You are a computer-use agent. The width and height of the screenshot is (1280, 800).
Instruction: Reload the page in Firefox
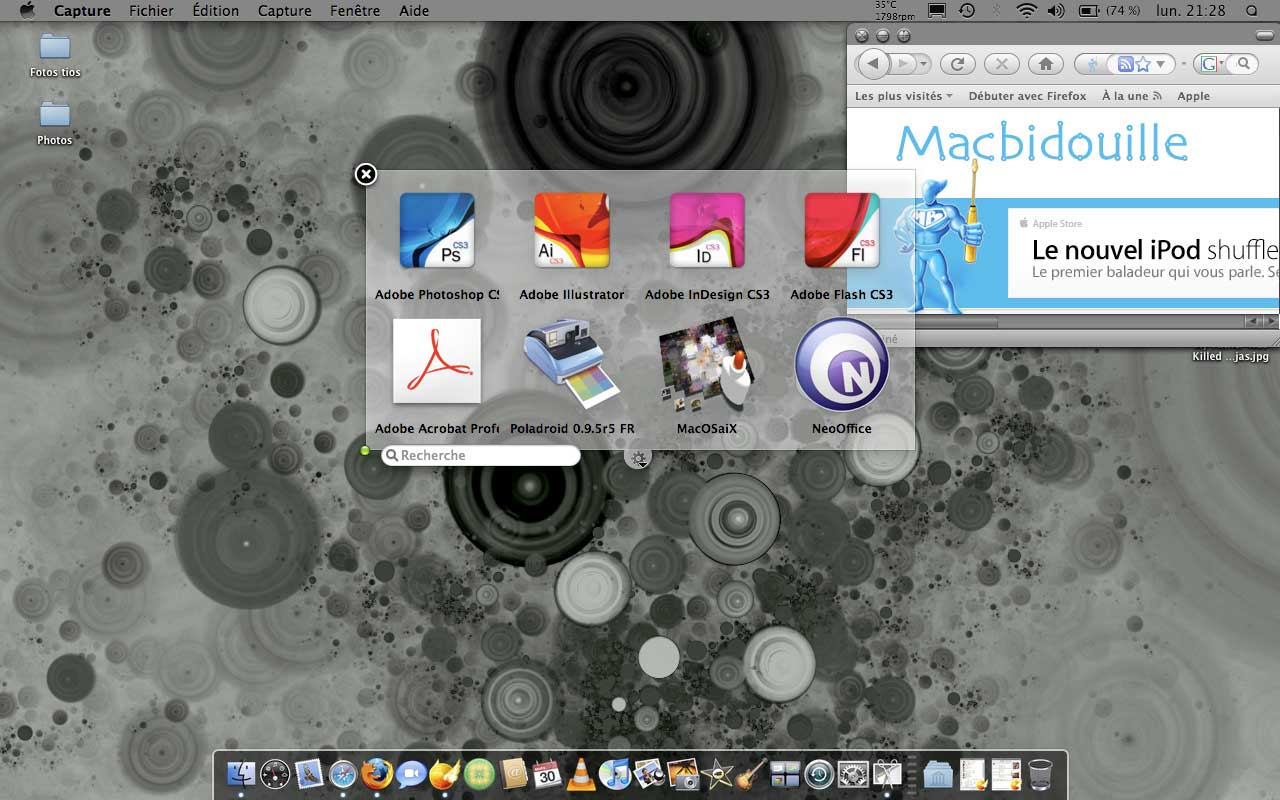957,63
